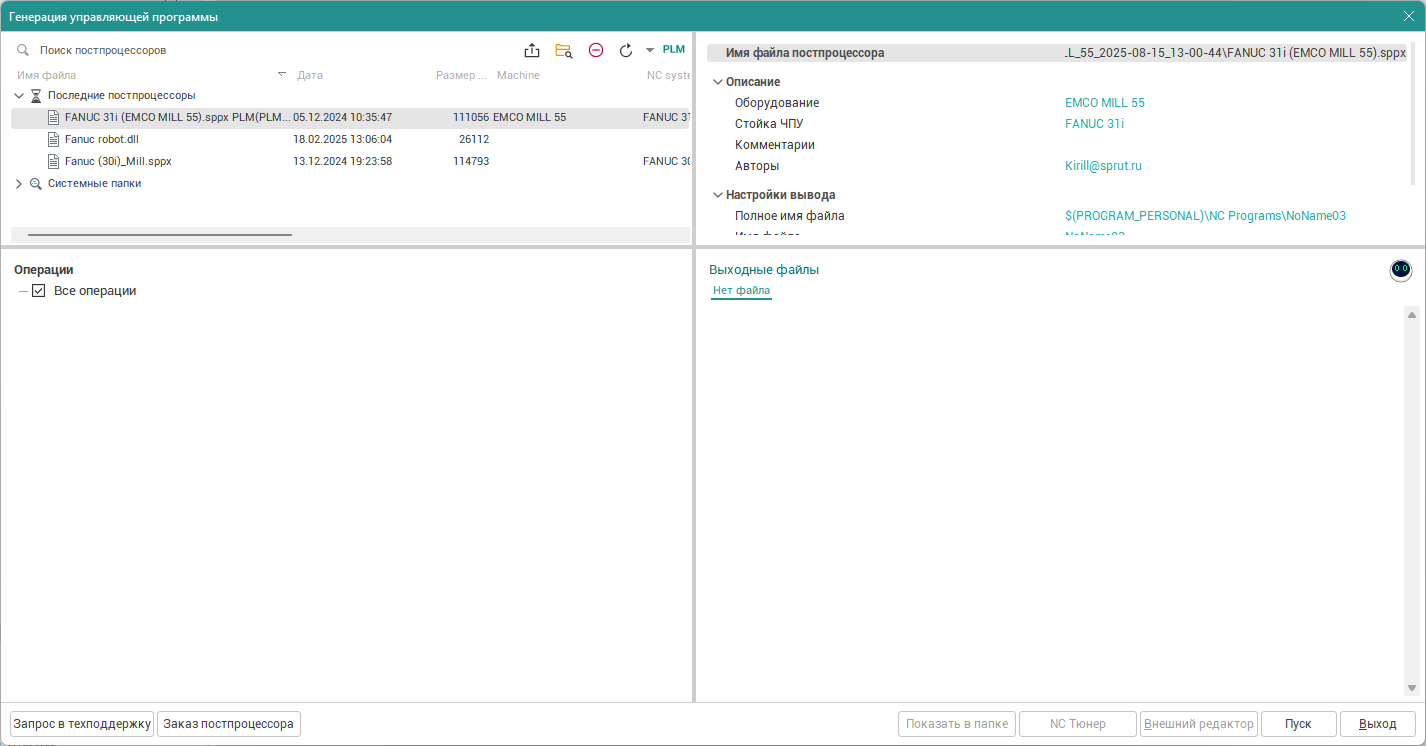Open the browse folder icon in toolbar
The image size is (1426, 746).
coord(564,50)
